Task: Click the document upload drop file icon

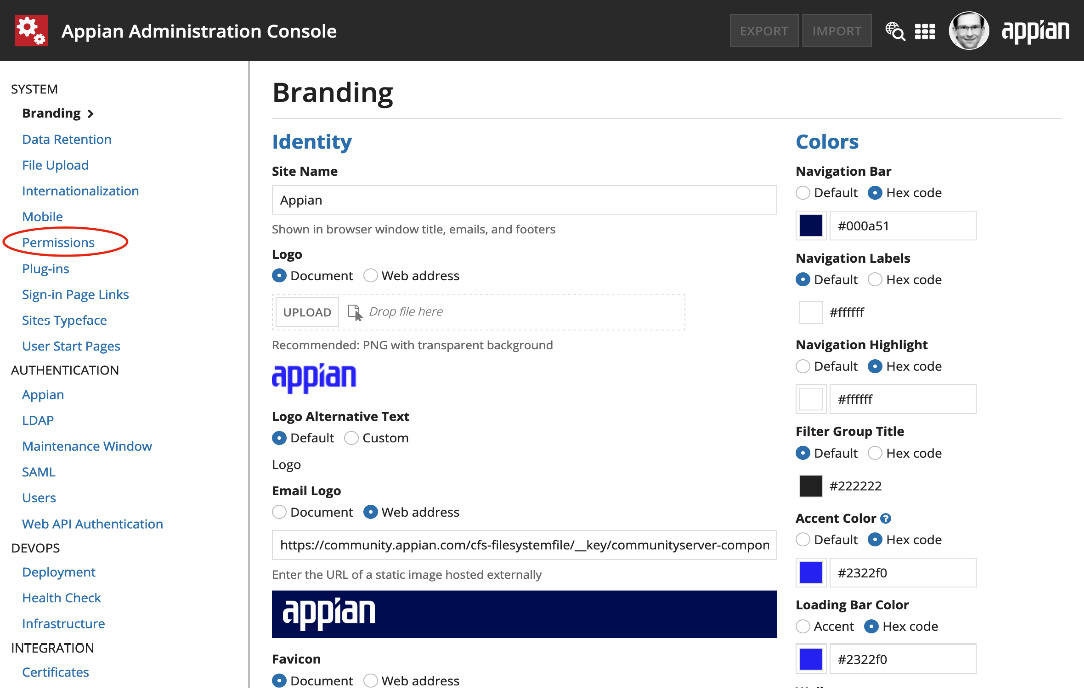Action: click(x=355, y=313)
